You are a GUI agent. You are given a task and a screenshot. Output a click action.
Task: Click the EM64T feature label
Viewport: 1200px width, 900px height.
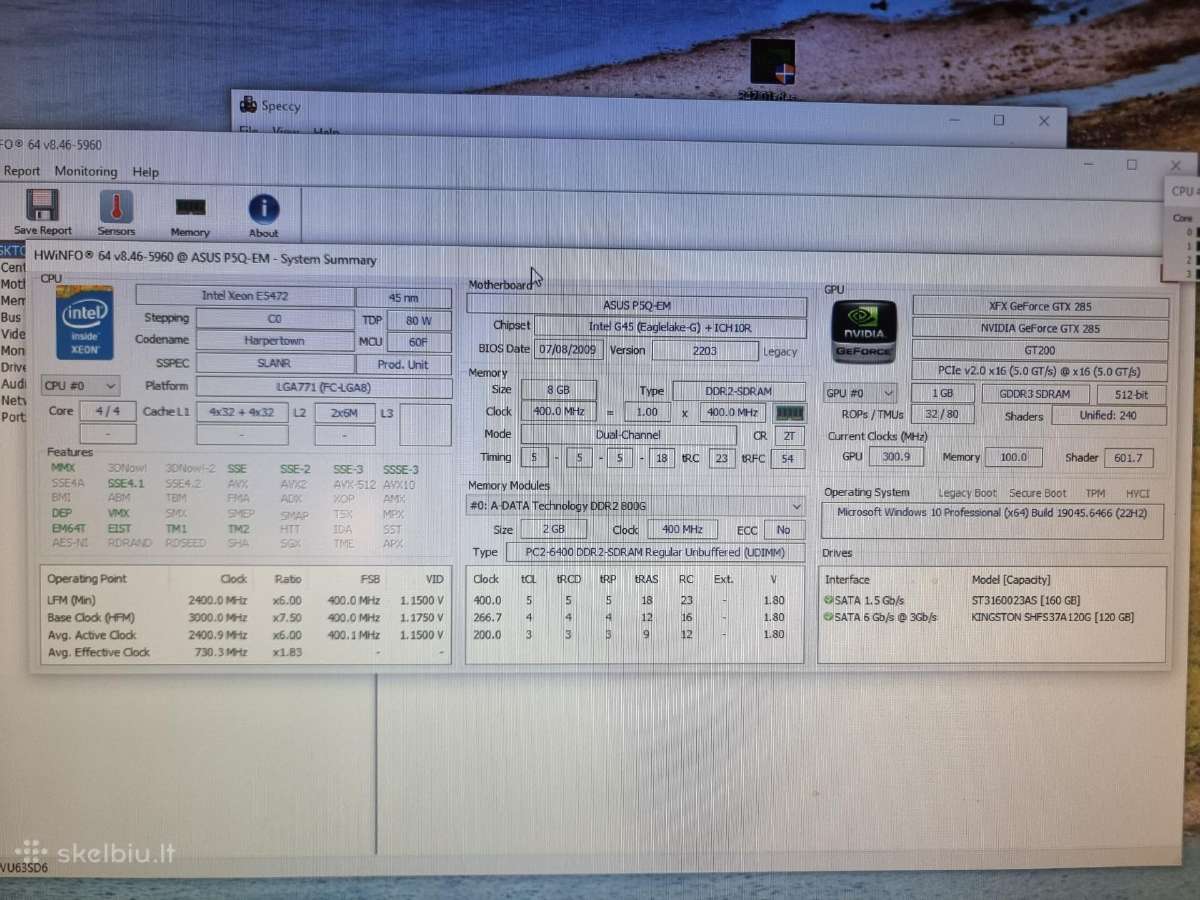click(x=68, y=528)
